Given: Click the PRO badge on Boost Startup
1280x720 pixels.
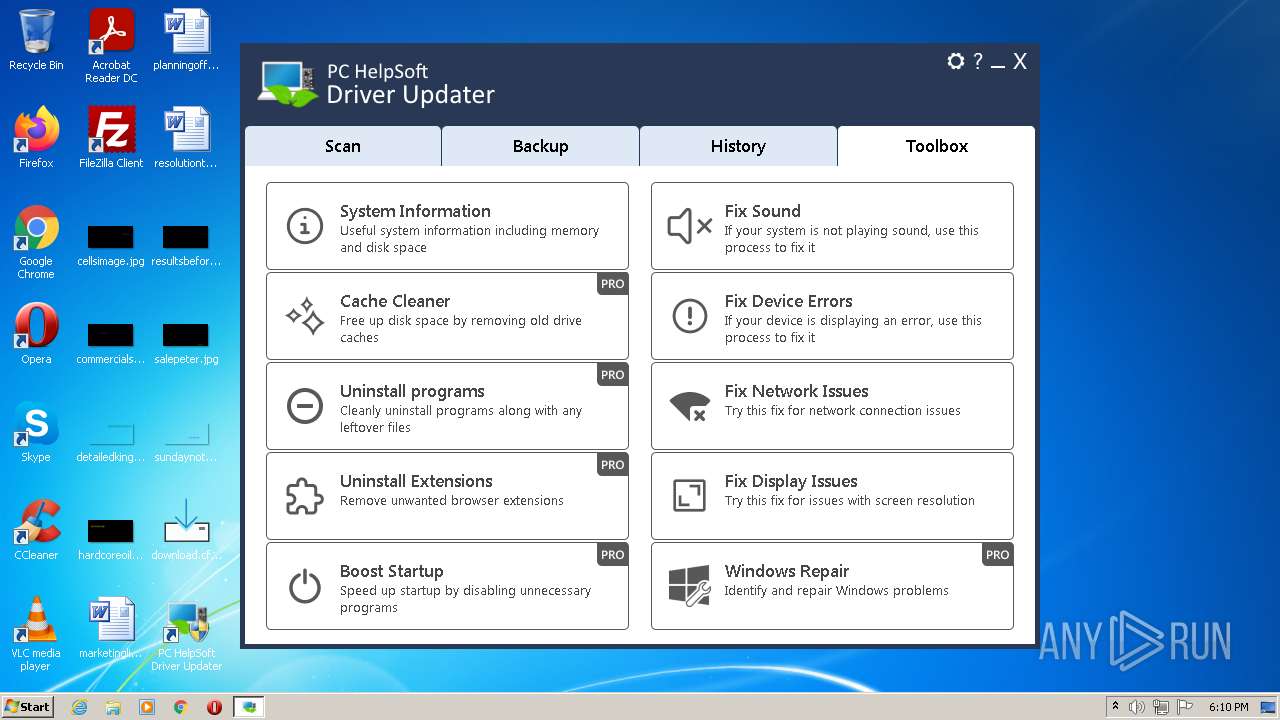Looking at the screenshot, I should (612, 554).
